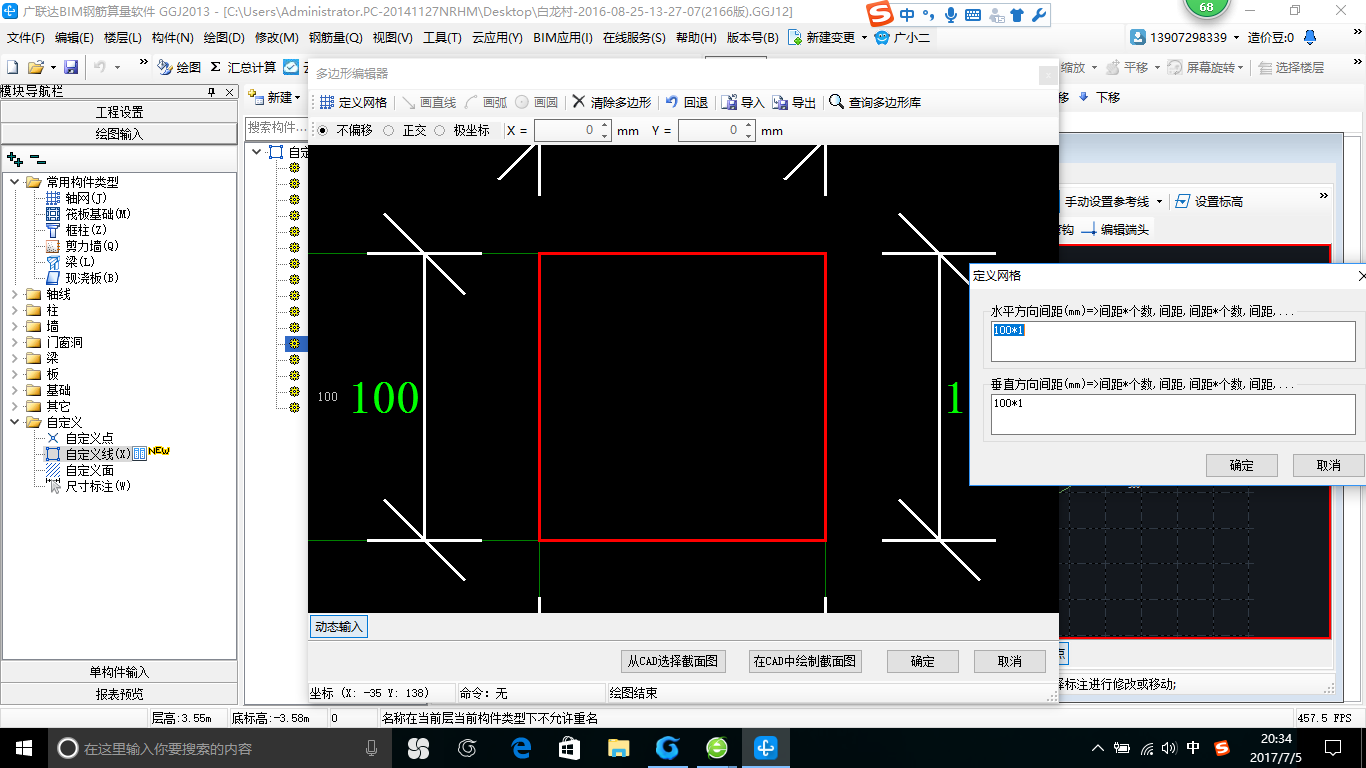
Task: Click the 回退 undo icon in polygon editor
Action: point(672,102)
